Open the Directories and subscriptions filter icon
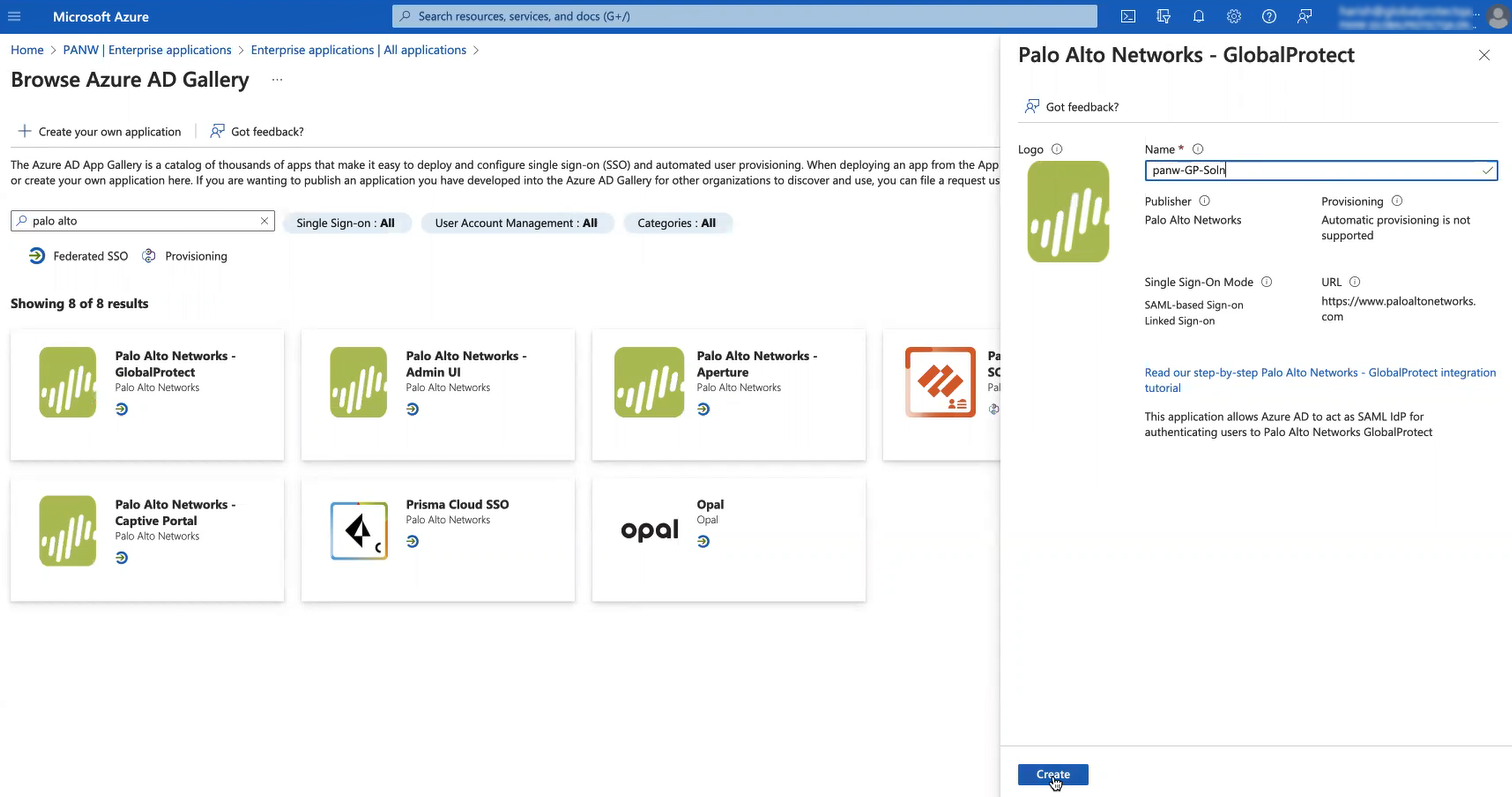1512x797 pixels. [1163, 16]
